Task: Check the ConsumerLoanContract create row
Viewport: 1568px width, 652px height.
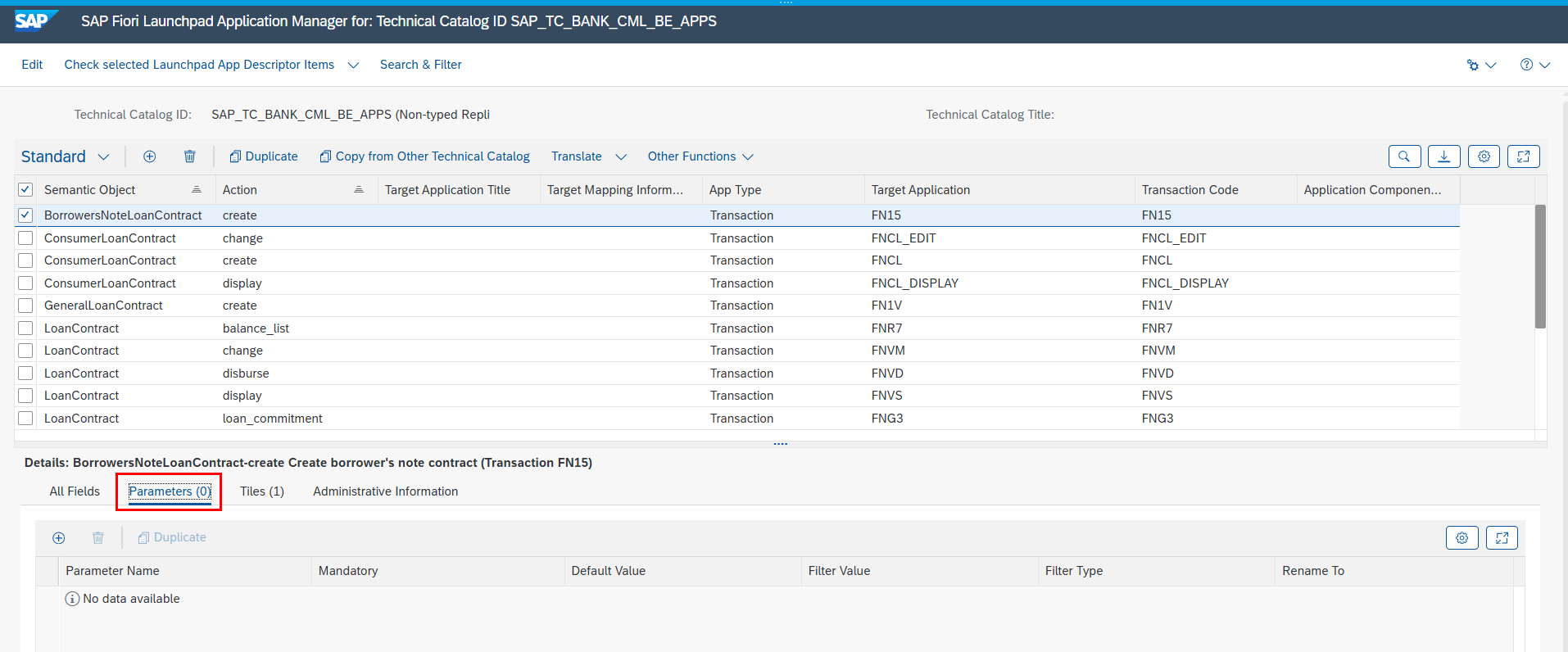Action: 25,260
